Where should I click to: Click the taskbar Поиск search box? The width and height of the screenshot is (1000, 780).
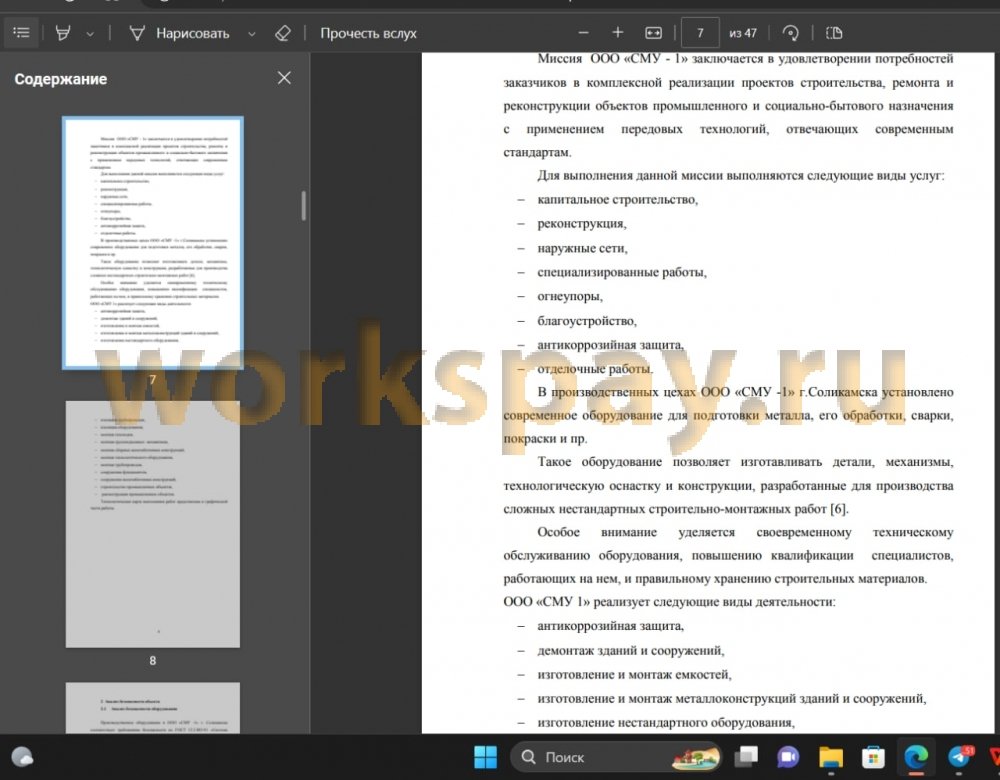(x=616, y=757)
